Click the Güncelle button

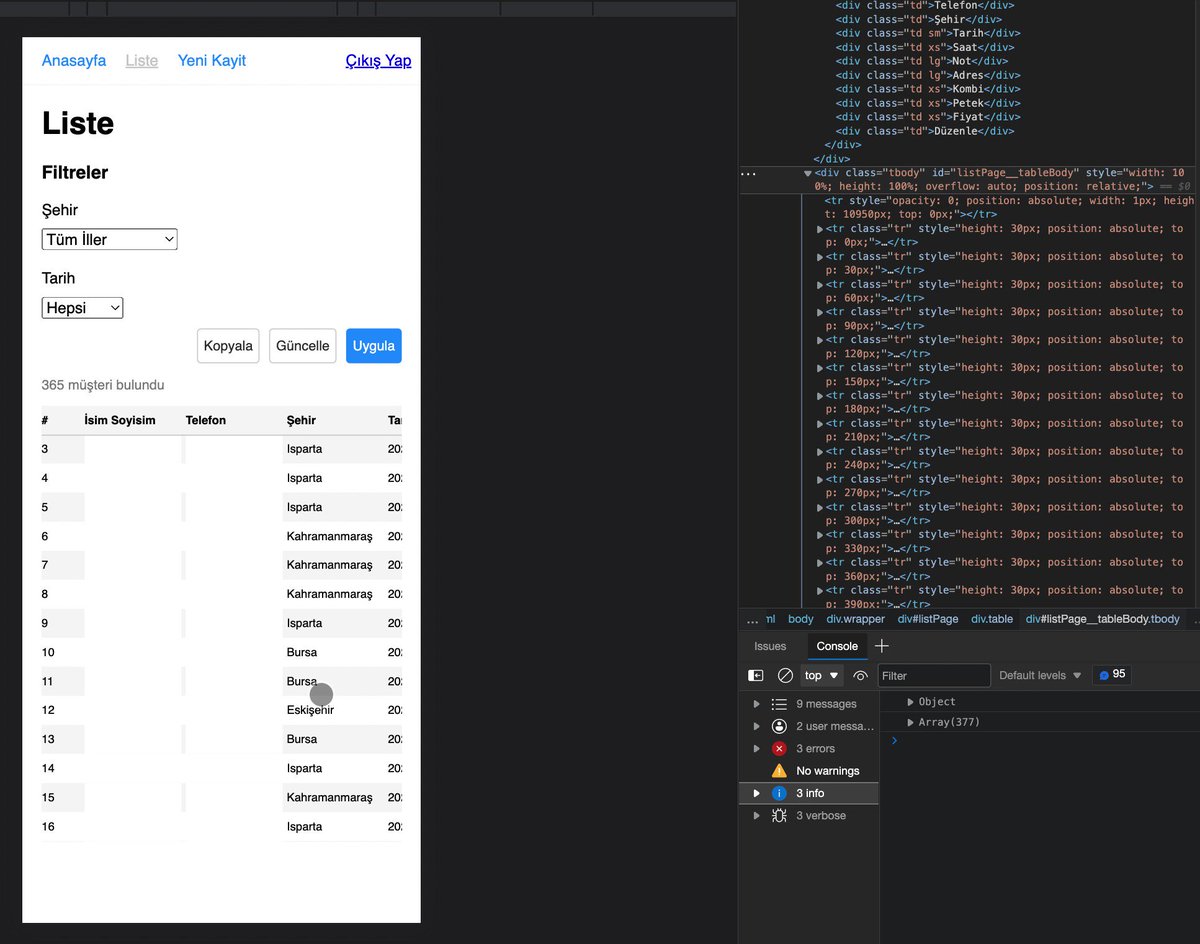click(303, 346)
